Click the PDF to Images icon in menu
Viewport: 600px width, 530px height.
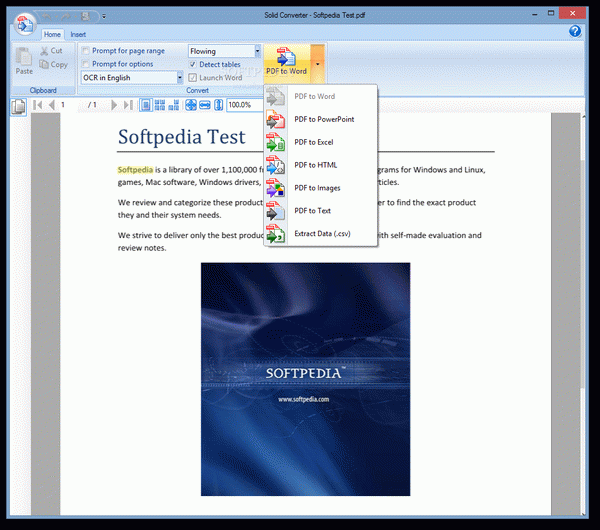(x=276, y=188)
